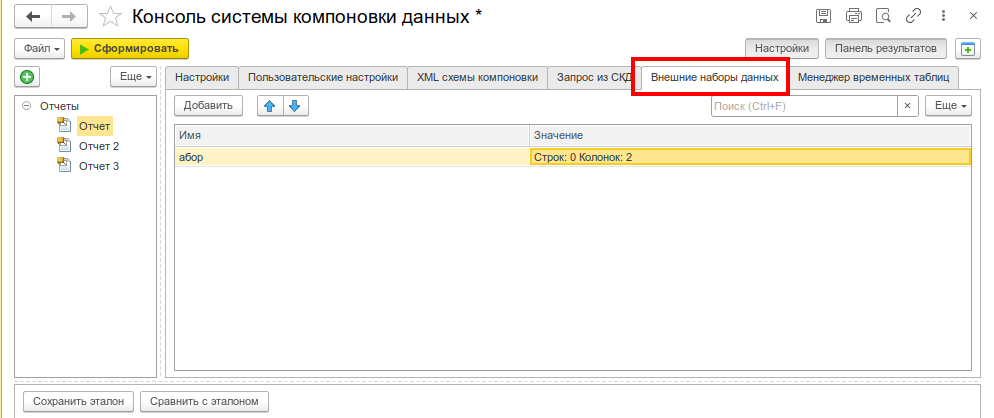This screenshot has height=418, width=994.
Task: Select the Отчет item in the tree
Action: 94,126
